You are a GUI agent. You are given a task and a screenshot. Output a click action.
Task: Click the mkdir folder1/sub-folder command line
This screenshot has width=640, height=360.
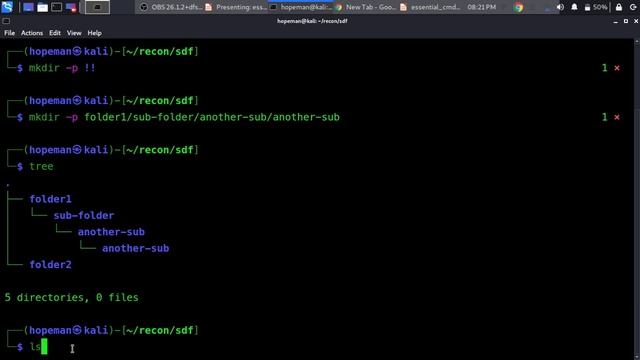(x=184, y=117)
